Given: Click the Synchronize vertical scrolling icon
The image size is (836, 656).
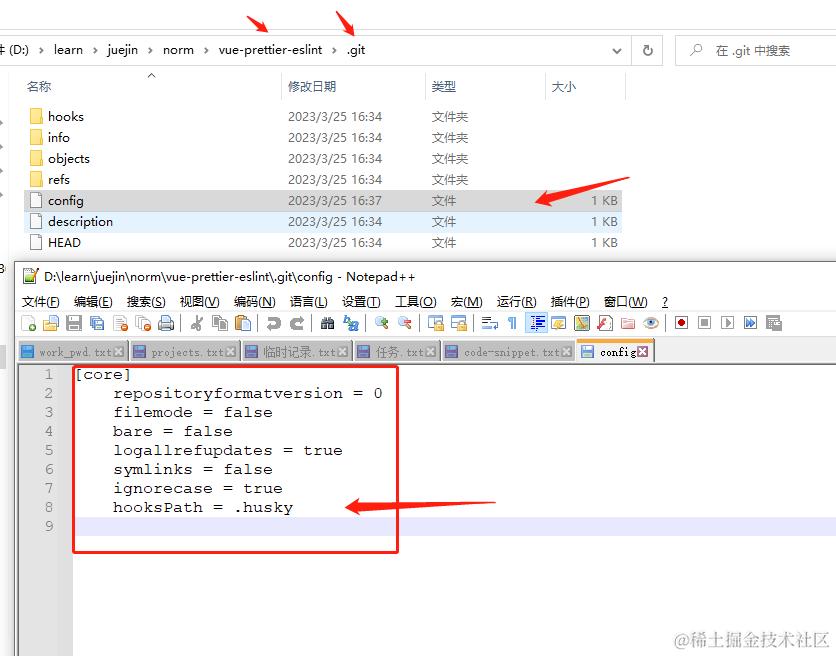Looking at the screenshot, I should click(x=436, y=323).
